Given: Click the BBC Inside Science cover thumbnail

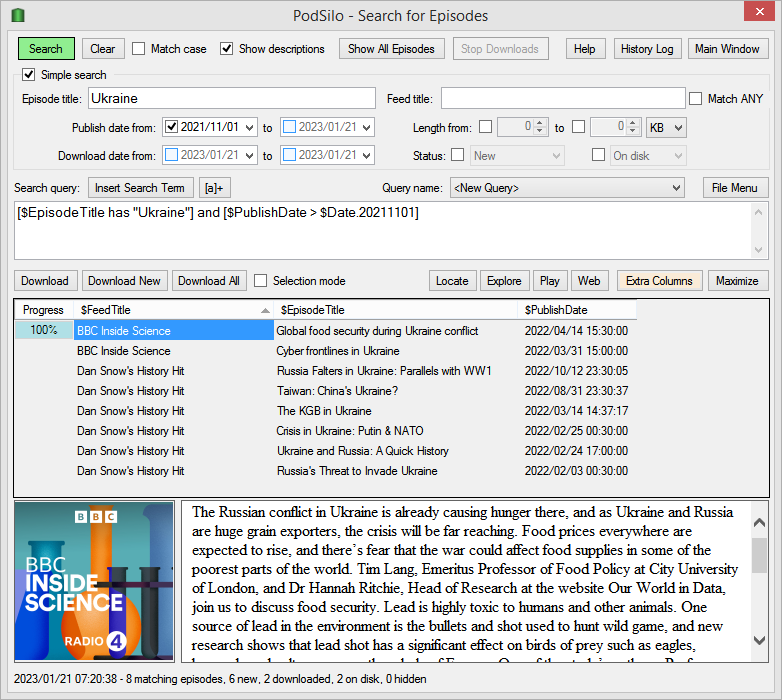Looking at the screenshot, I should click(x=94, y=581).
